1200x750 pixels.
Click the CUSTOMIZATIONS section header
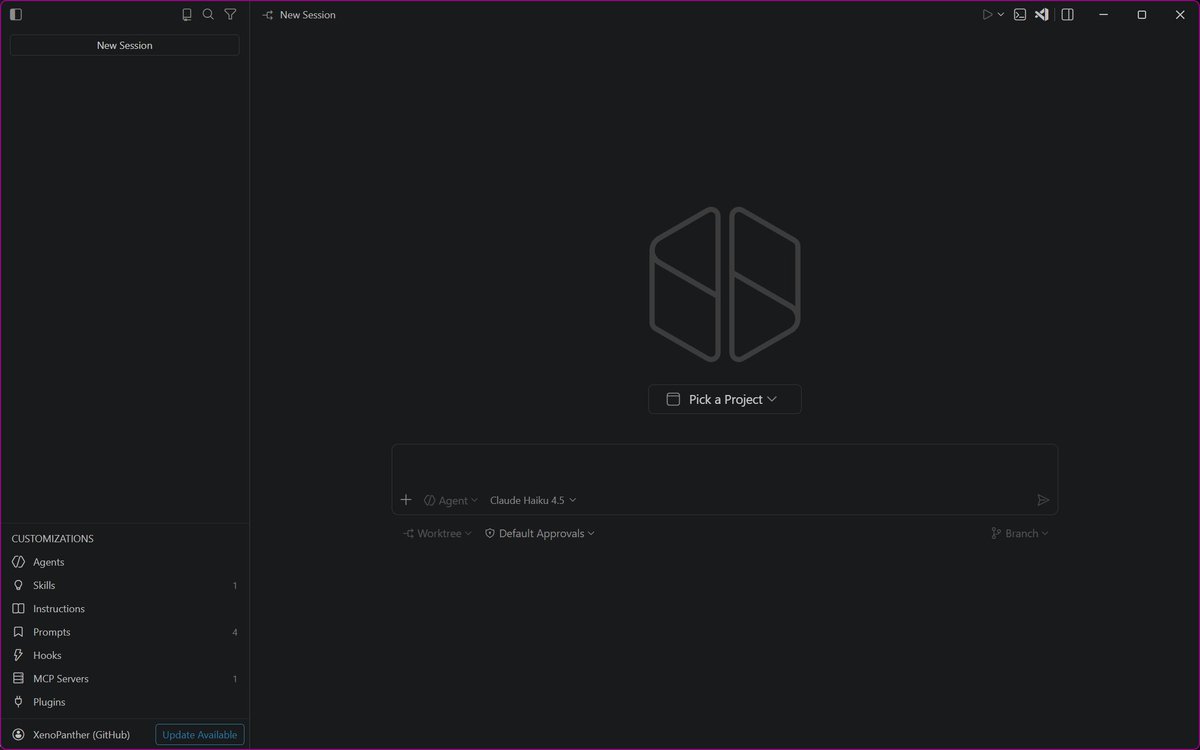tap(53, 539)
